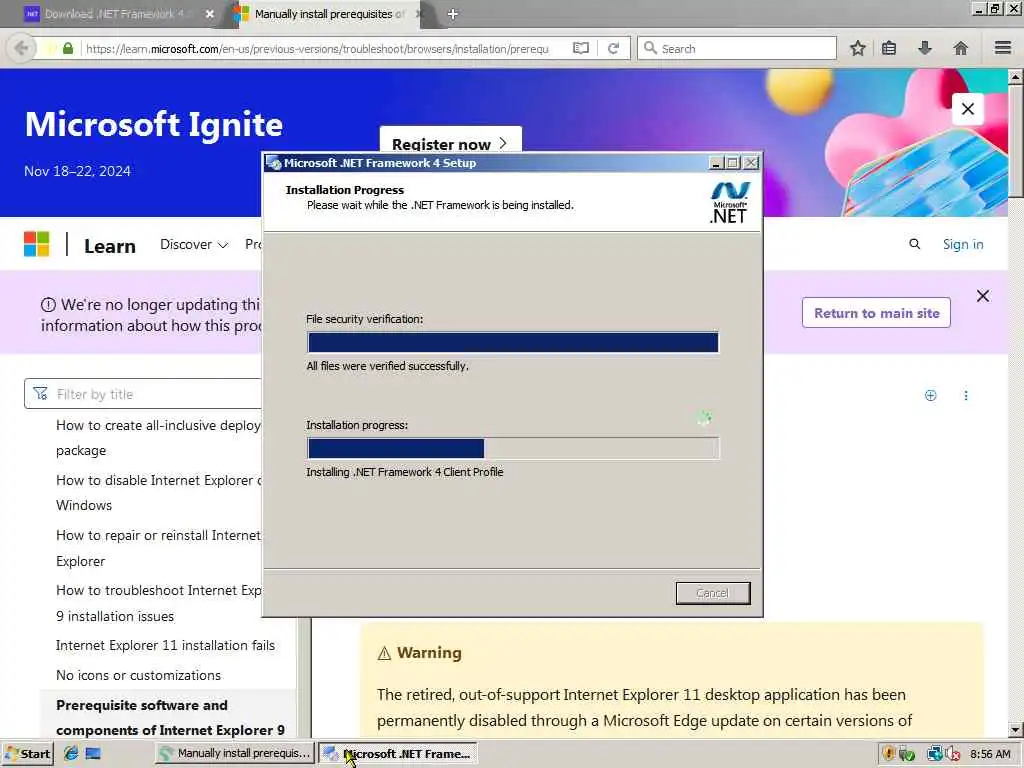The height and width of the screenshot is (768, 1024).
Task: Open the browser hamburger menu
Action: (x=1003, y=48)
